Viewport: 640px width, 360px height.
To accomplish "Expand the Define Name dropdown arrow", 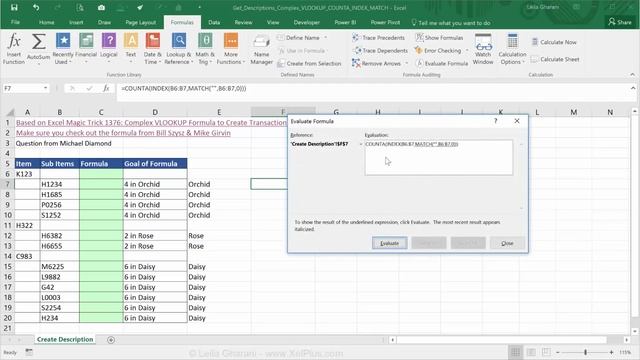I will (326, 38).
